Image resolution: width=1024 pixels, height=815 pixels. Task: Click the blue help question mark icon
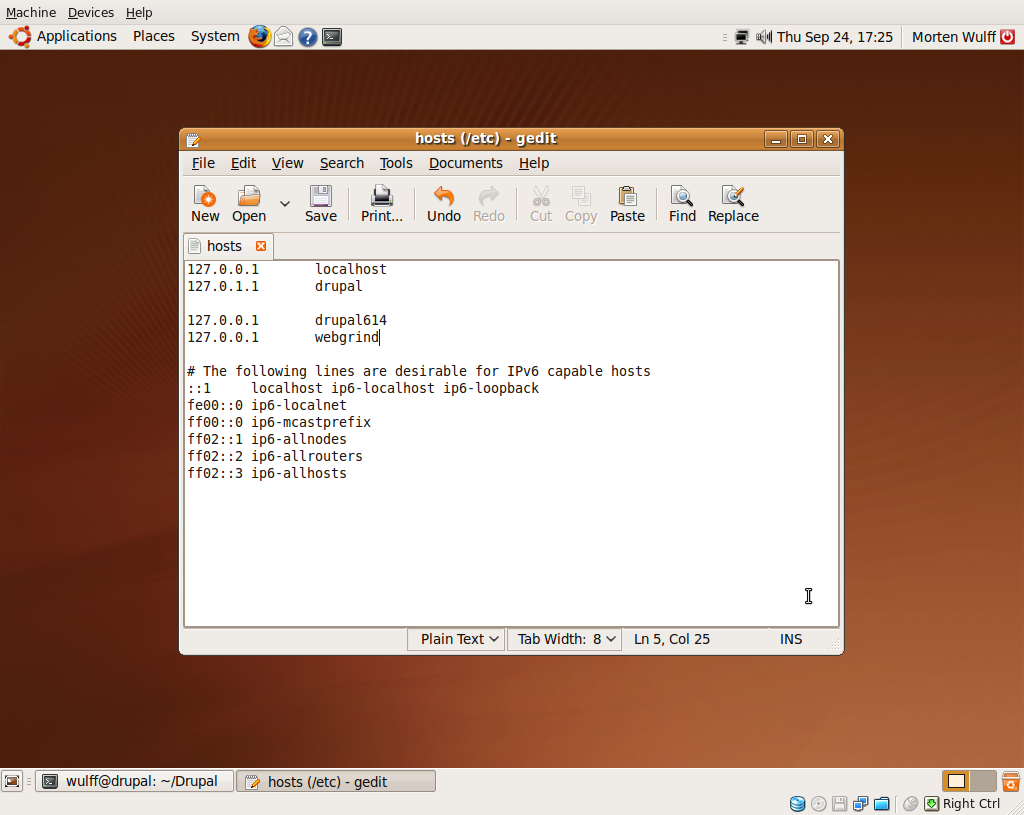pyautogui.click(x=308, y=37)
